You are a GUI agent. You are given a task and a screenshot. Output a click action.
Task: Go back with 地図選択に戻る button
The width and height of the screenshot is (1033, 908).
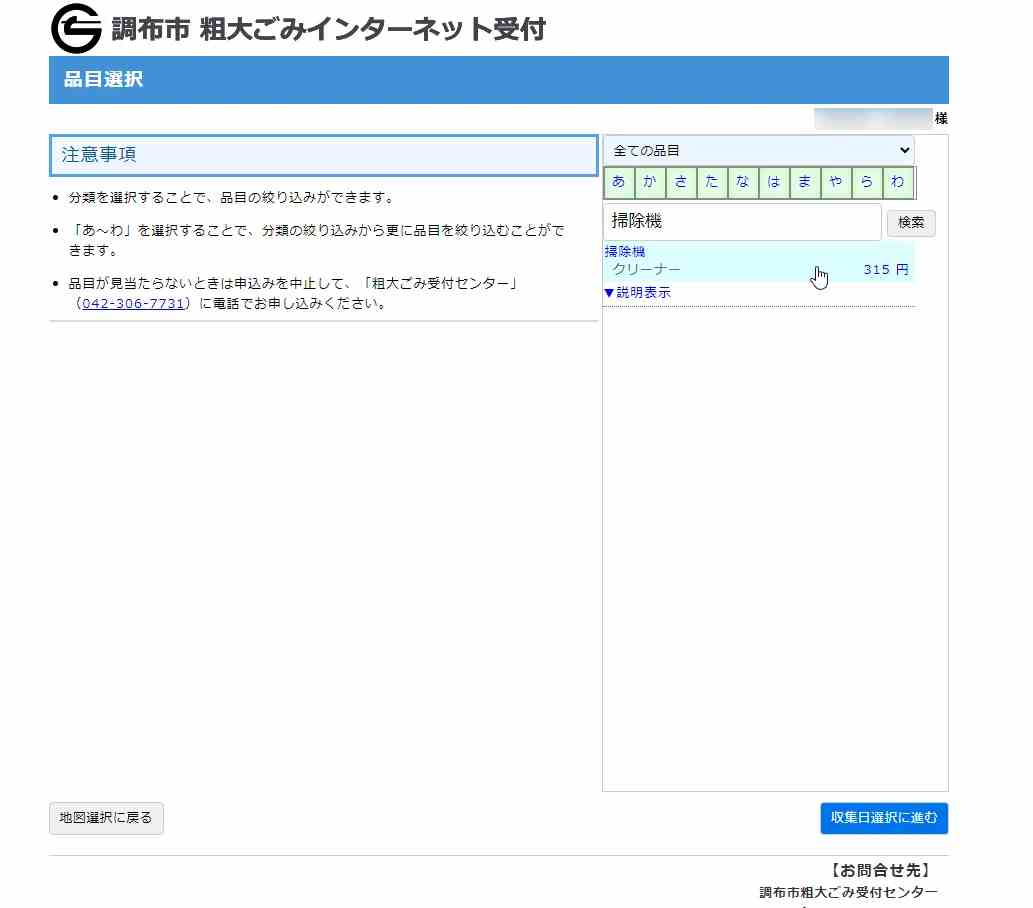point(106,818)
